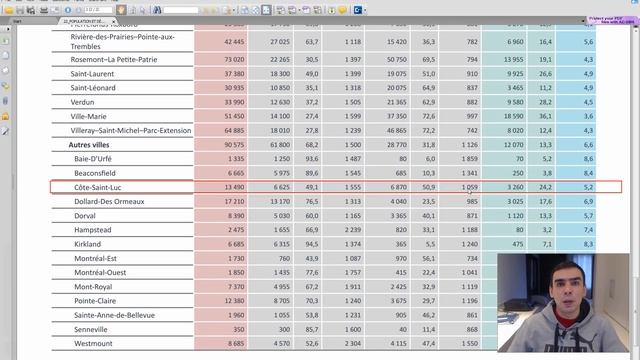
Task: Click the blue icon at toolbar end
Action: (358, 10)
